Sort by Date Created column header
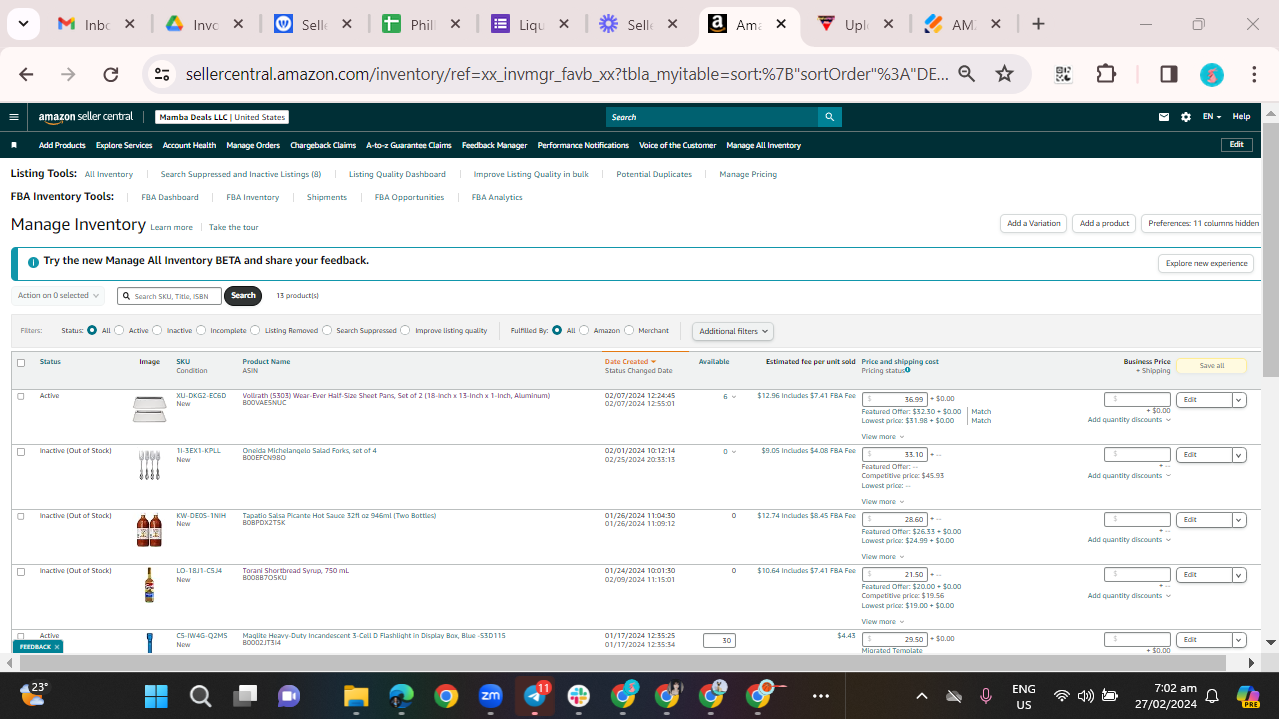The image size is (1279, 719). click(630, 362)
